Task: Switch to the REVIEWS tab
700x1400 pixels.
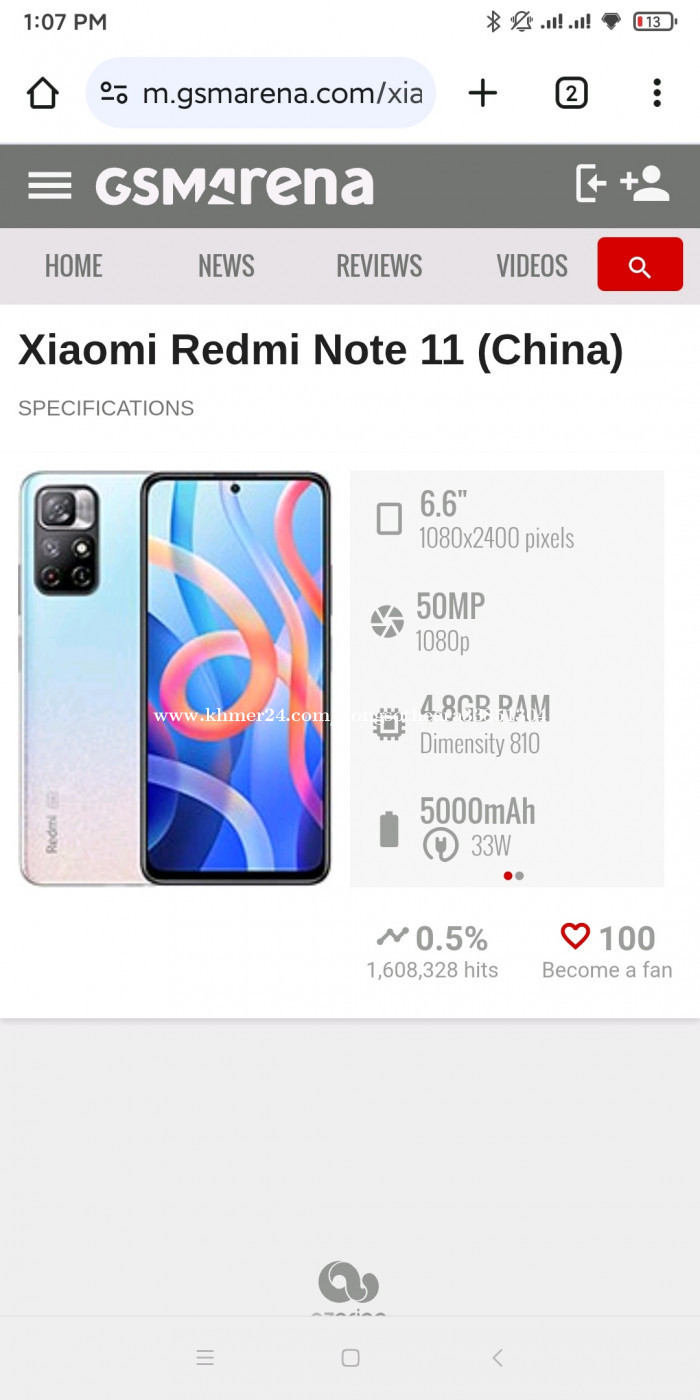Action: (x=379, y=266)
